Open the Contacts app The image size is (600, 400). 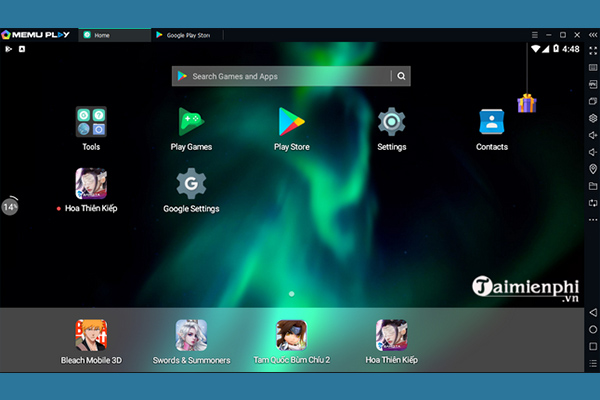[492, 122]
